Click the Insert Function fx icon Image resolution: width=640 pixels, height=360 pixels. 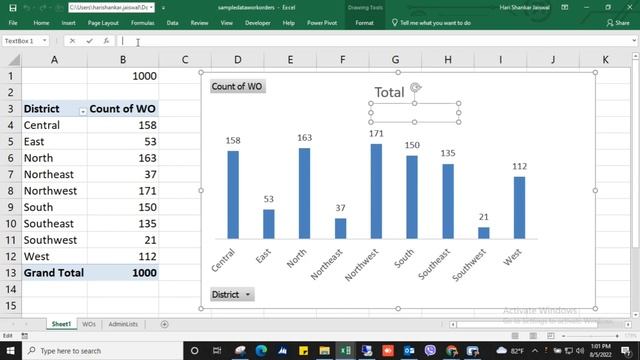point(106,41)
